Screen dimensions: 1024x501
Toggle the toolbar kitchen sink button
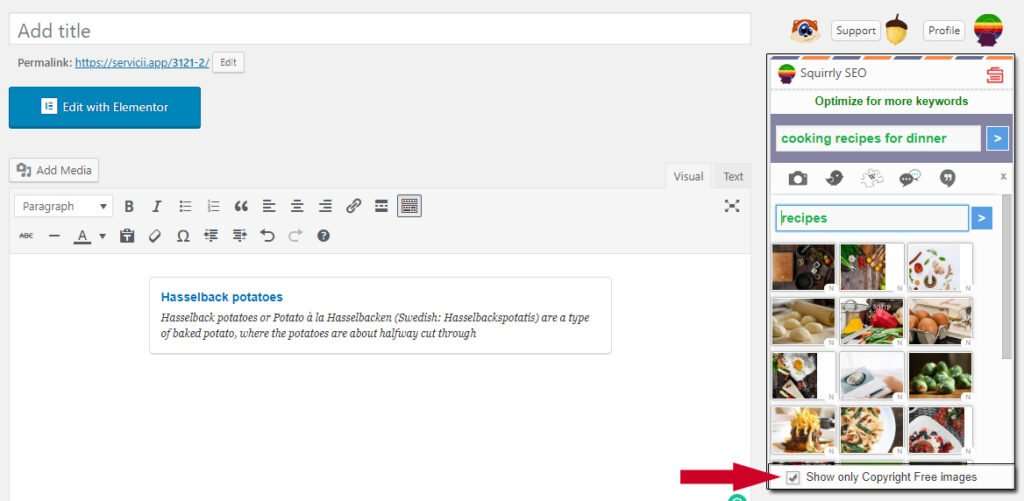(409, 206)
